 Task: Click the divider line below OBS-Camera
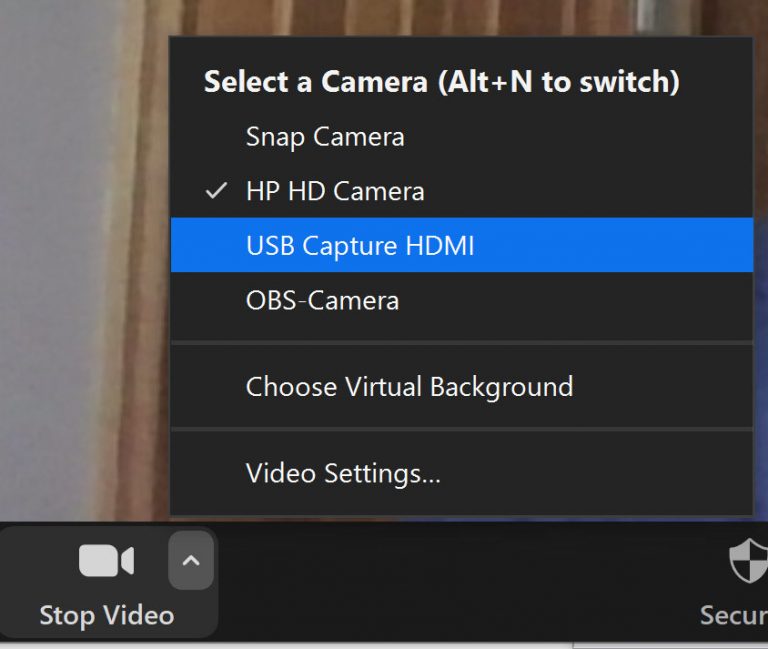coord(461,343)
